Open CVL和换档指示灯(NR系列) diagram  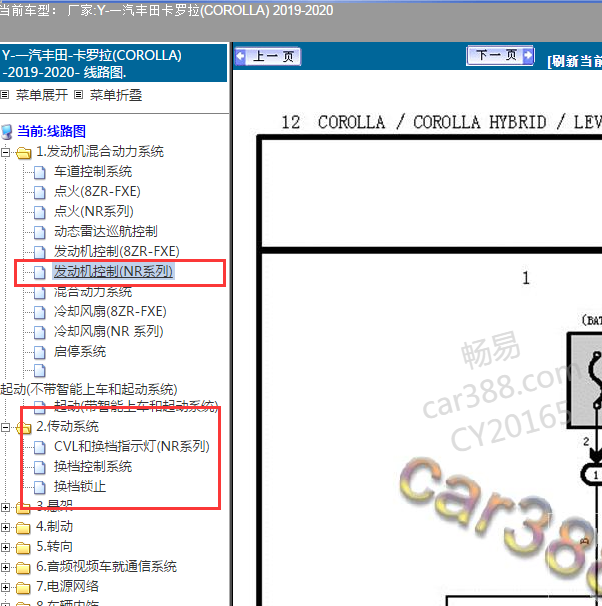(132, 447)
